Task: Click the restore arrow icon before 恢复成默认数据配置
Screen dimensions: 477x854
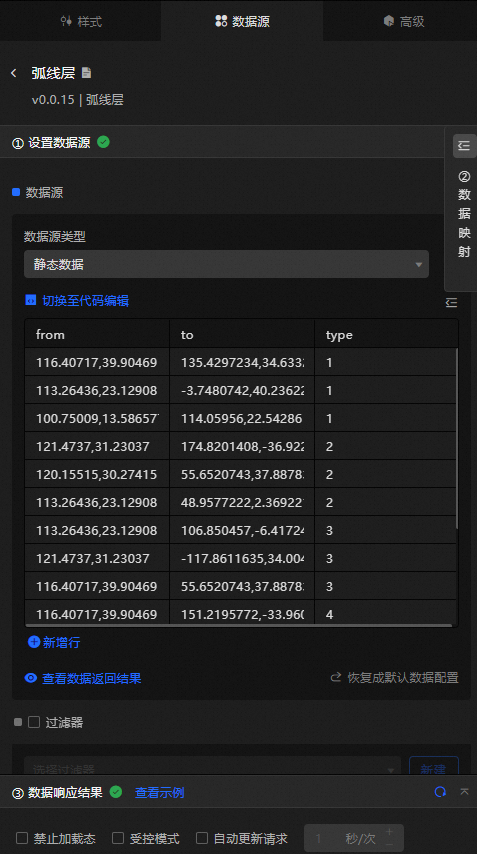Action: pyautogui.click(x=336, y=678)
